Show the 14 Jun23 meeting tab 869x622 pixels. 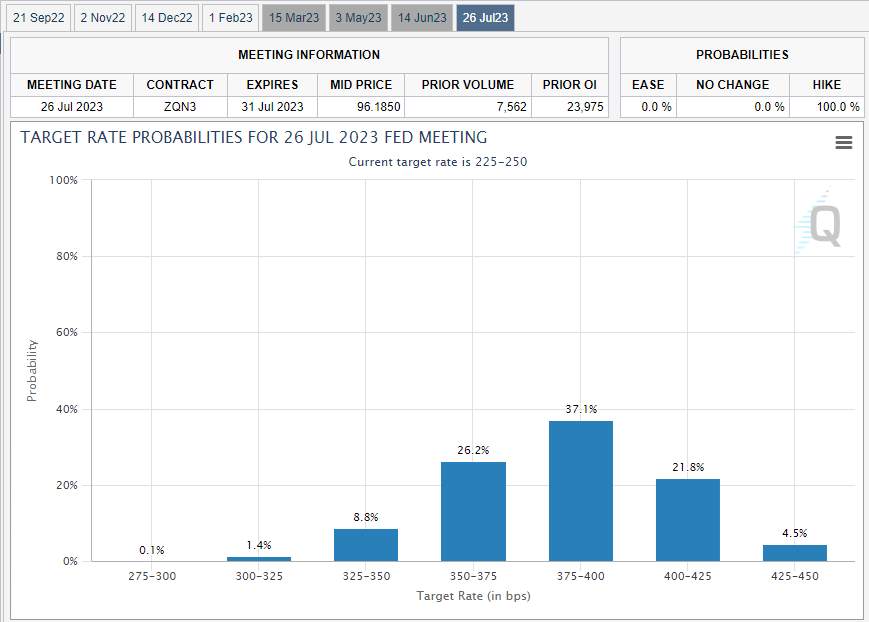click(422, 18)
